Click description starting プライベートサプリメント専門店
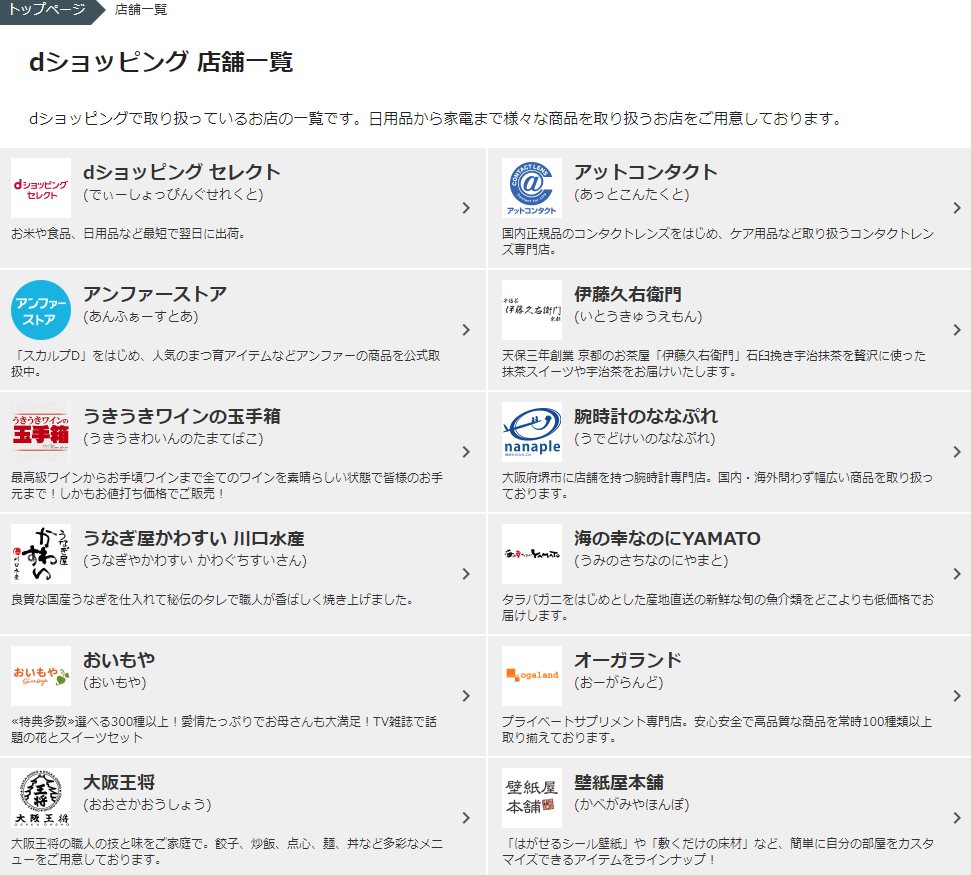Viewport: 971px width, 875px height. pyautogui.click(x=716, y=729)
